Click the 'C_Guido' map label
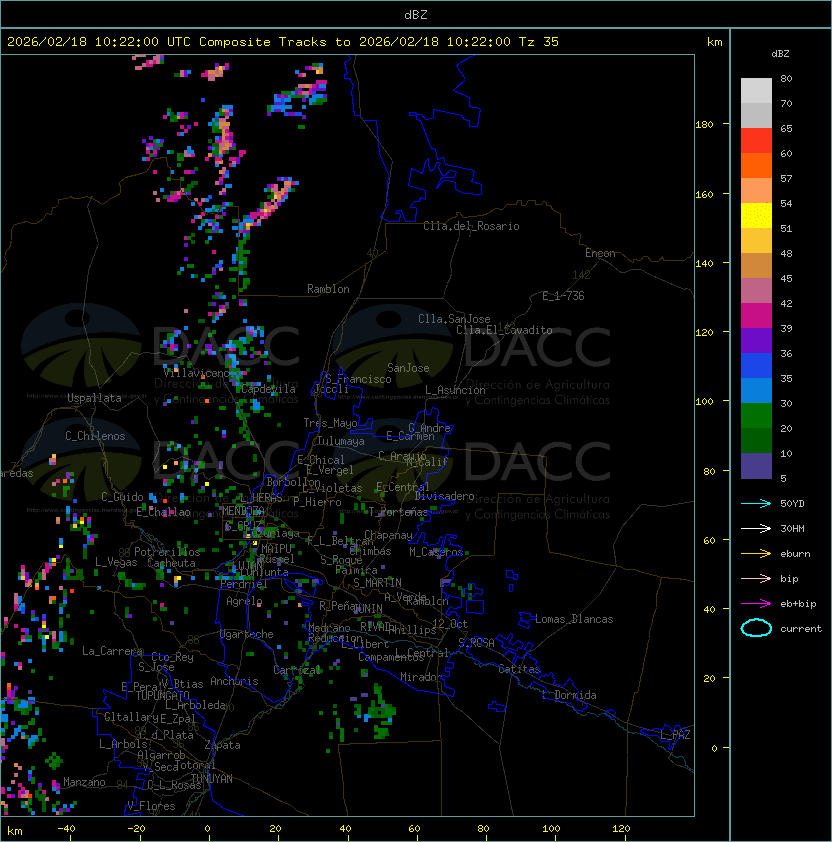 tap(122, 497)
